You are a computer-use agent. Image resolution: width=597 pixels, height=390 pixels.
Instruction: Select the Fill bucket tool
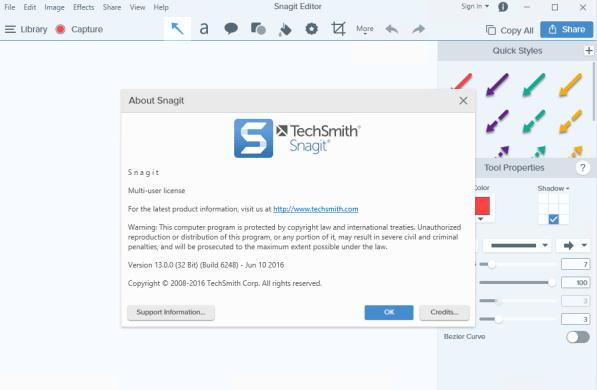285,29
